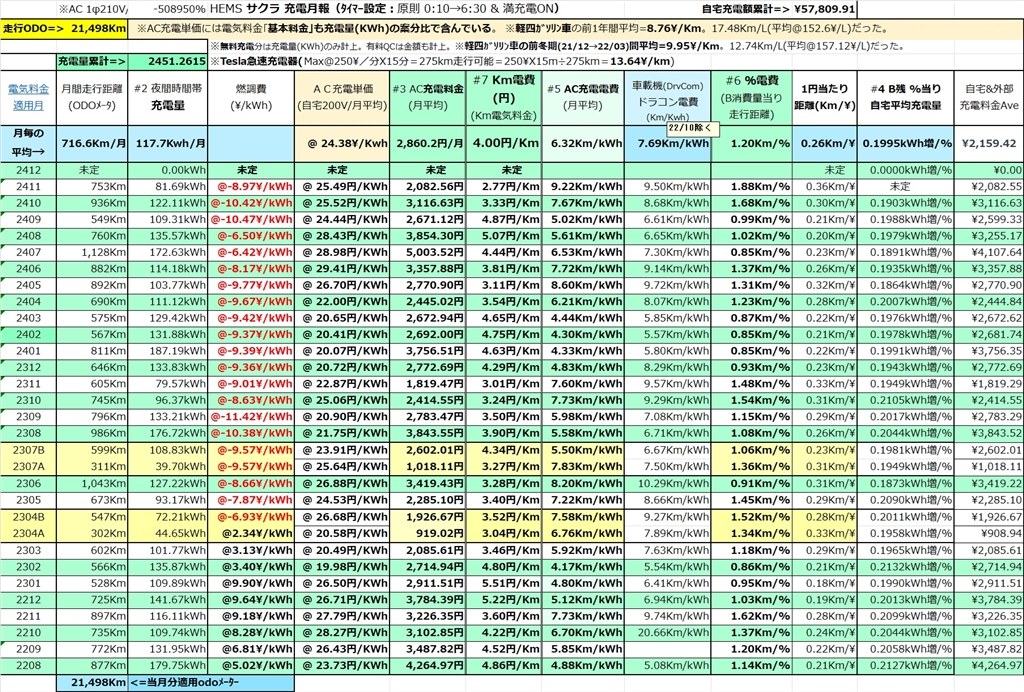Screen dimensions: 1024x692
Task: Select the 走行ODO=> 21,498Km yellow cell
Action: tap(64, 29)
